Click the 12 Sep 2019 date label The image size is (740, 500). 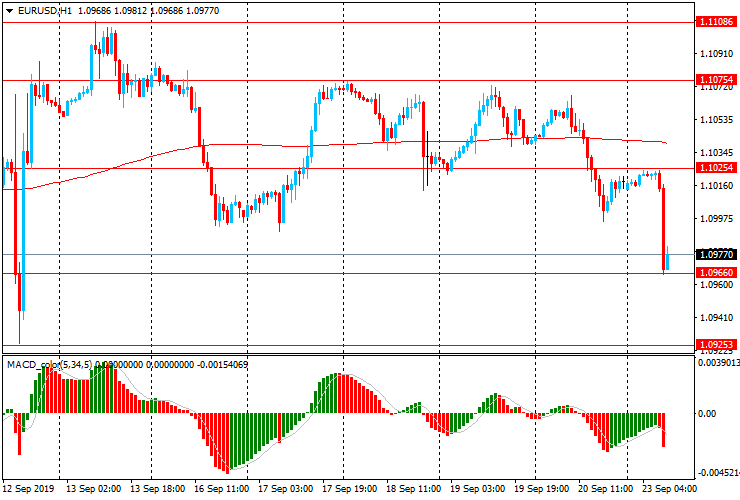tap(28, 488)
